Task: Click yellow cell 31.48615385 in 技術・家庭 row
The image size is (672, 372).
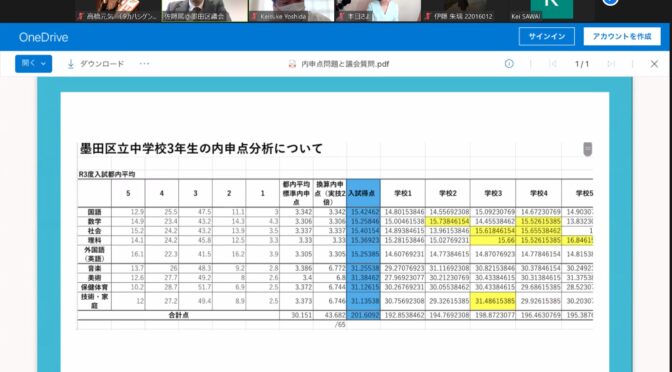Action: (x=493, y=301)
